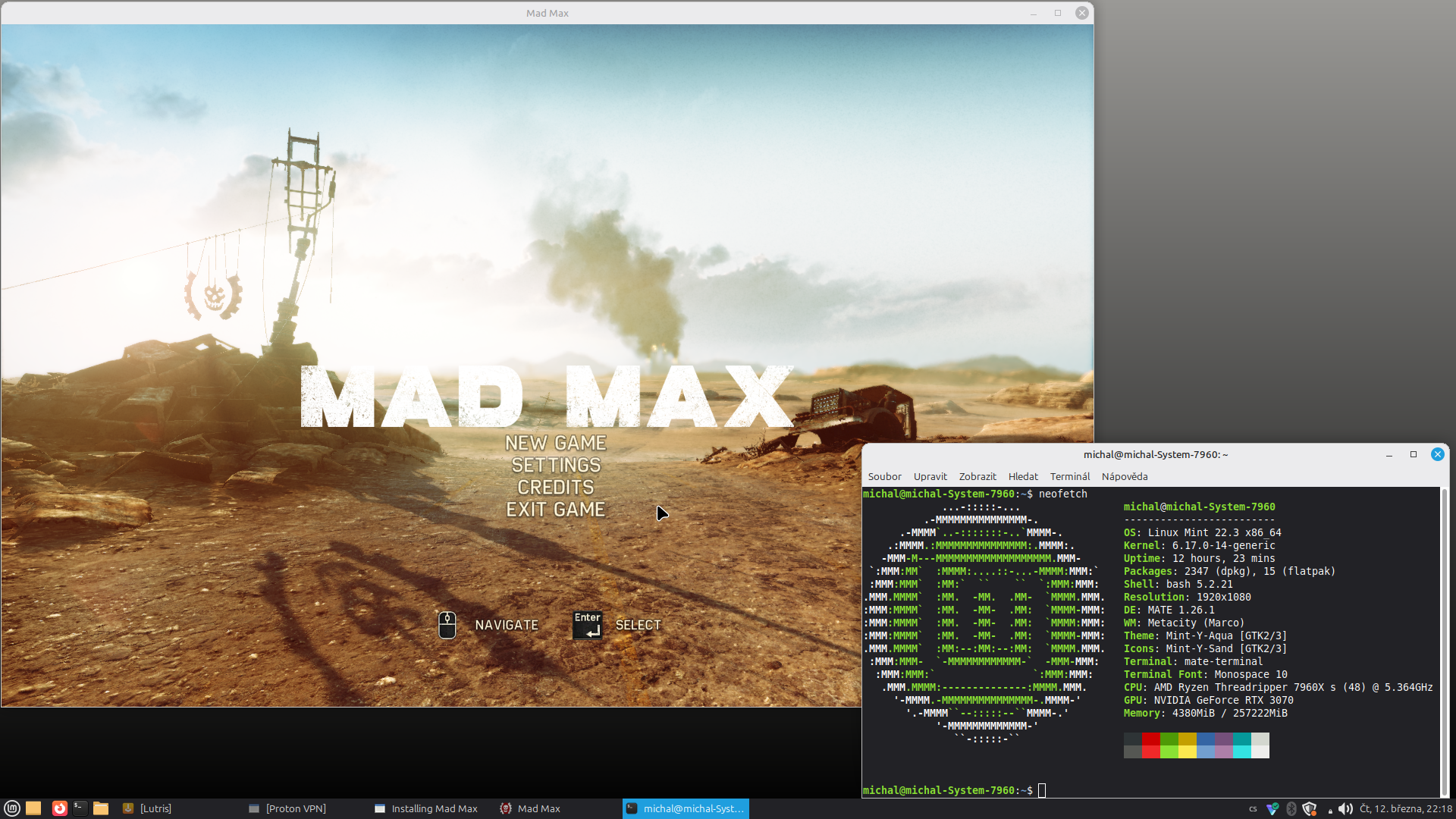This screenshot has width=1456, height=819.
Task: Click the Proton VPN tray icon
Action: point(1272,809)
